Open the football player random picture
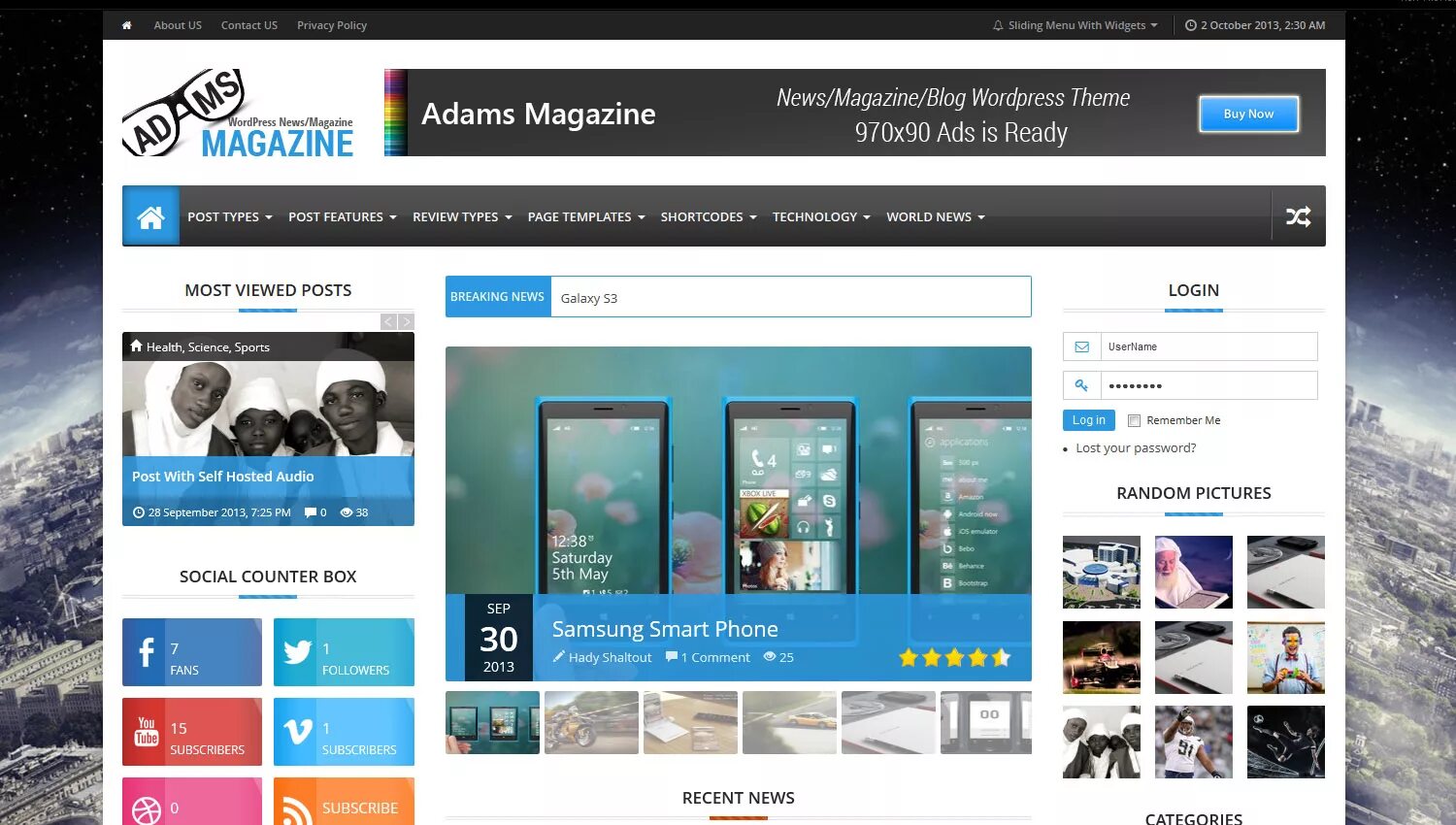1456x825 pixels. 1194,742
